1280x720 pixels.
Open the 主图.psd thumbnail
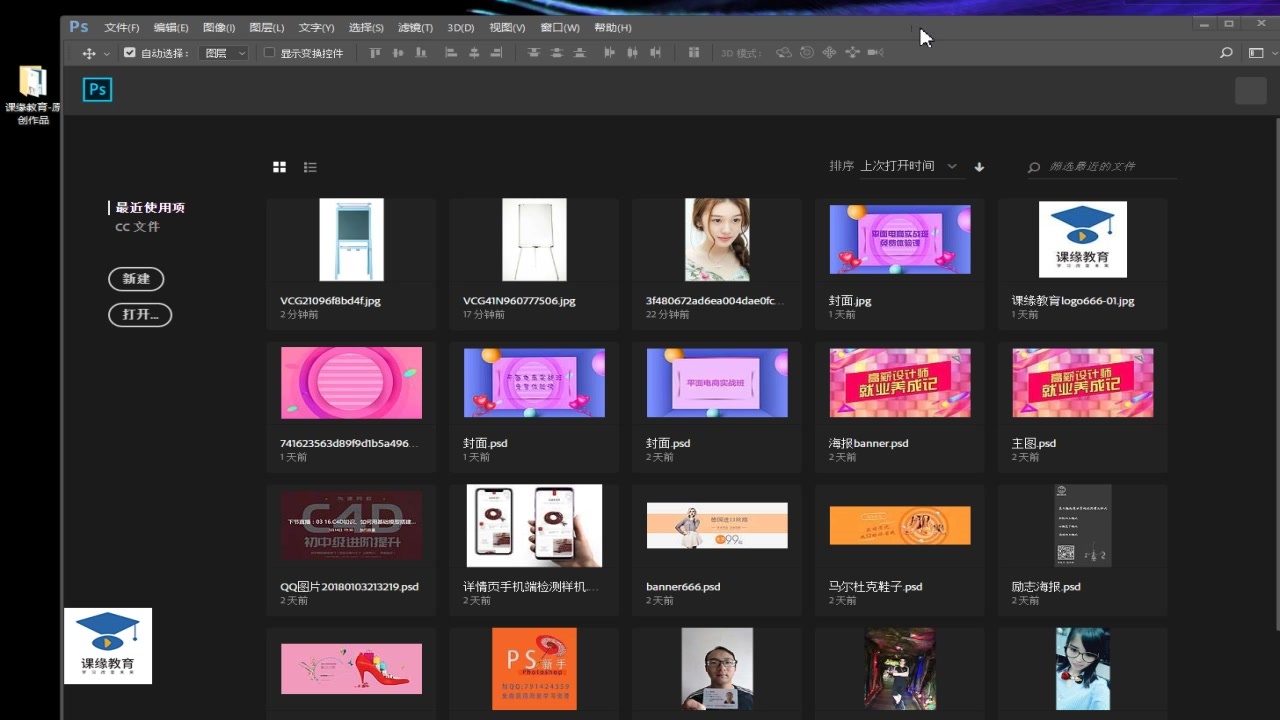pos(1083,383)
